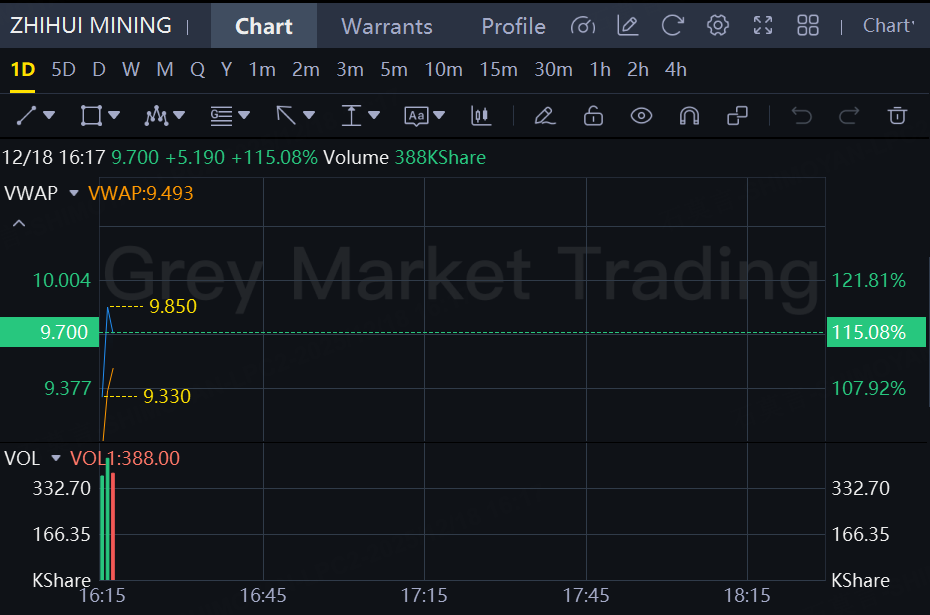
Task: Enter fullscreen chart mode
Action: (763, 26)
